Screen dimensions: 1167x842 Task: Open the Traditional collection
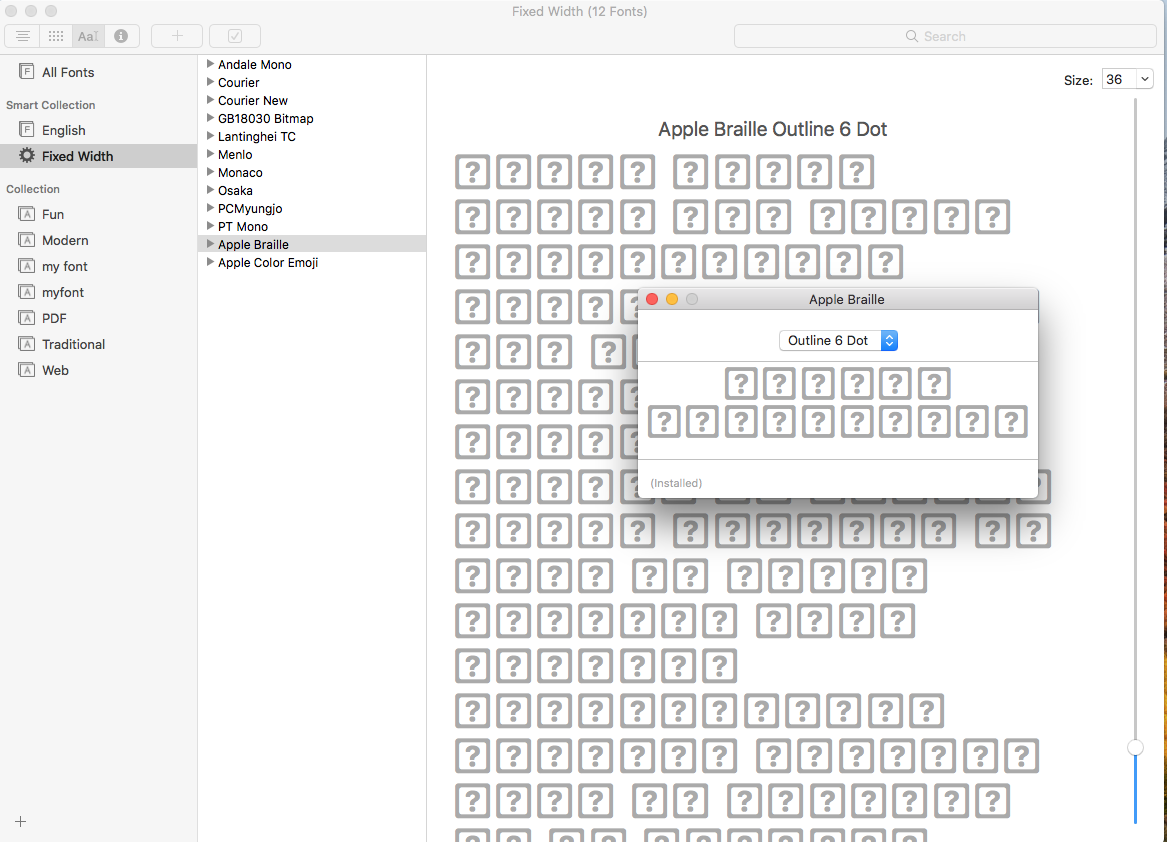(x=73, y=344)
